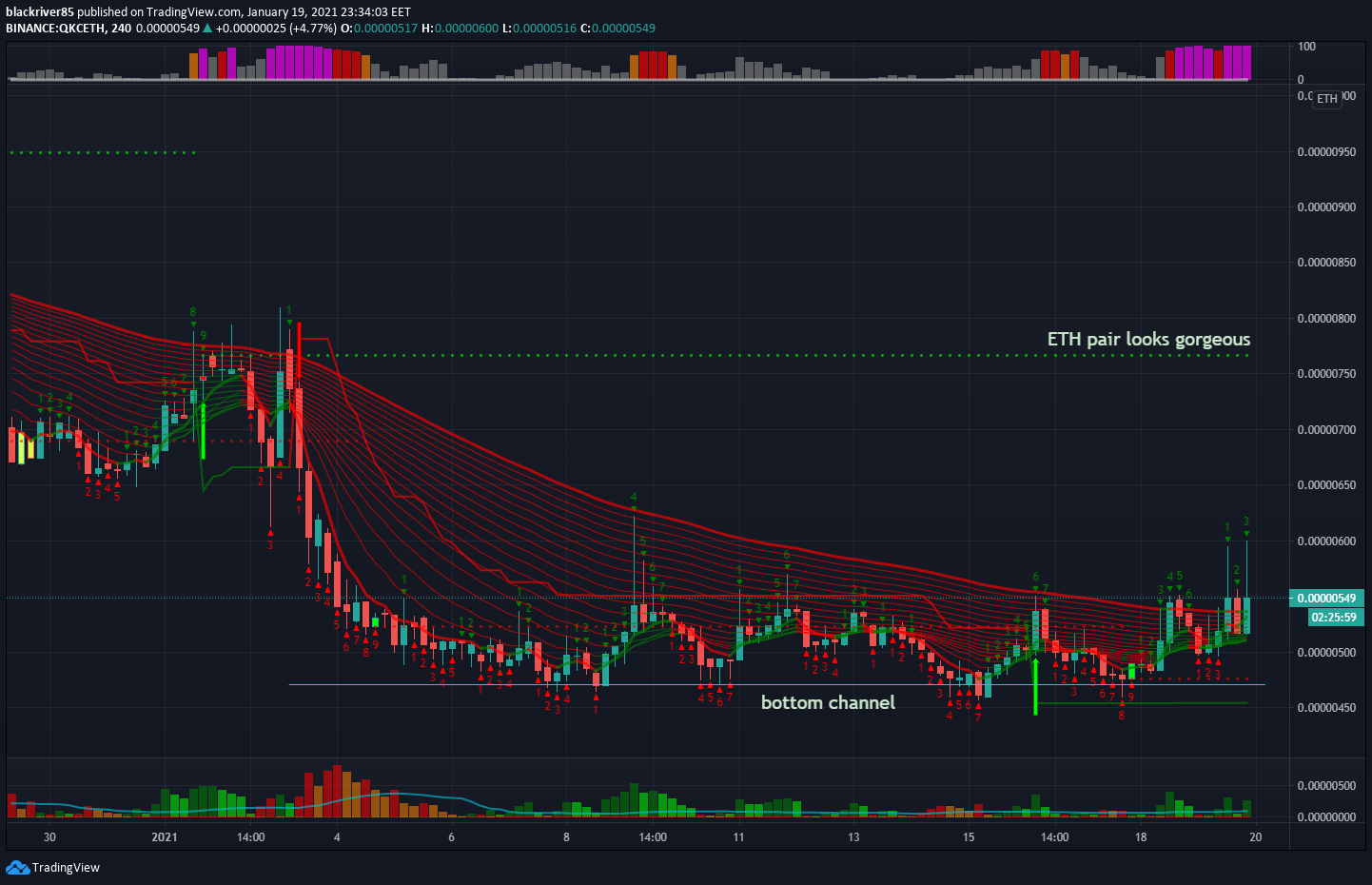Click the price axis label 0.00000900
The height and width of the screenshot is (885, 1372).
1326,207
